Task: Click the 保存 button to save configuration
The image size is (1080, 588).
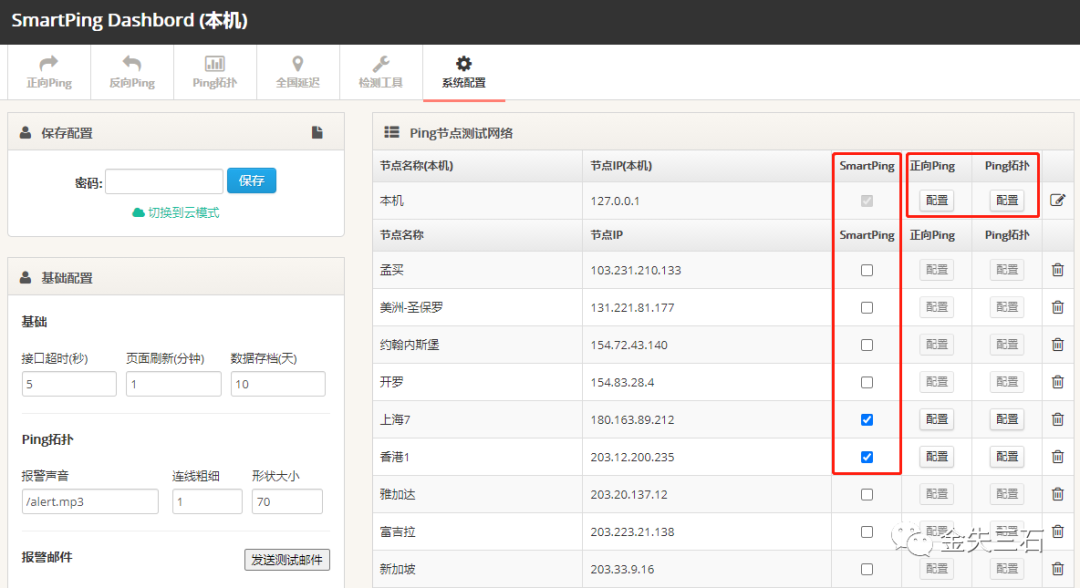Action: point(251,181)
